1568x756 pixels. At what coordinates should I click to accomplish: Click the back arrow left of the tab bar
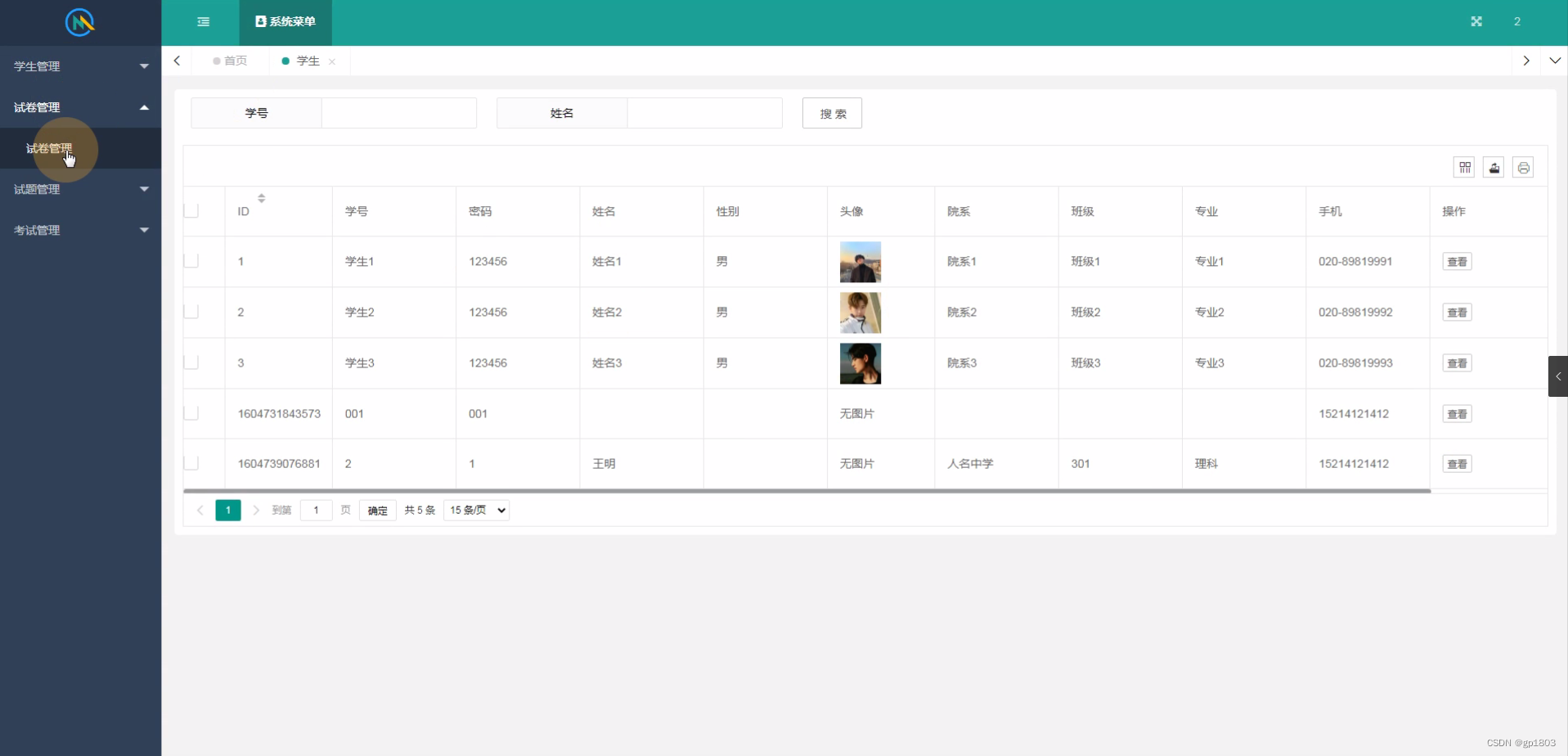pyautogui.click(x=177, y=60)
